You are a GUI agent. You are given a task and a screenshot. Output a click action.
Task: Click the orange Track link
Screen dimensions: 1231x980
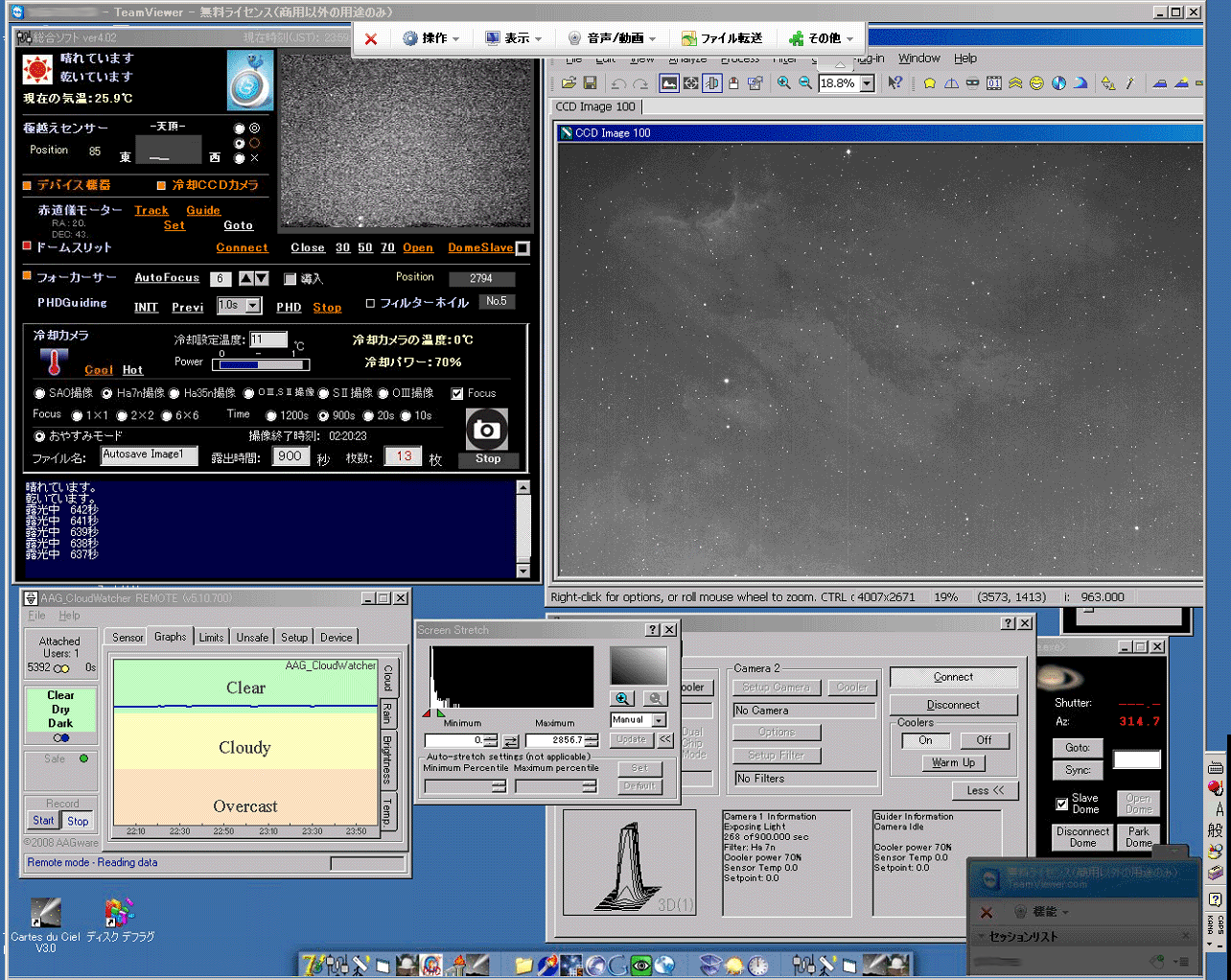click(151, 211)
